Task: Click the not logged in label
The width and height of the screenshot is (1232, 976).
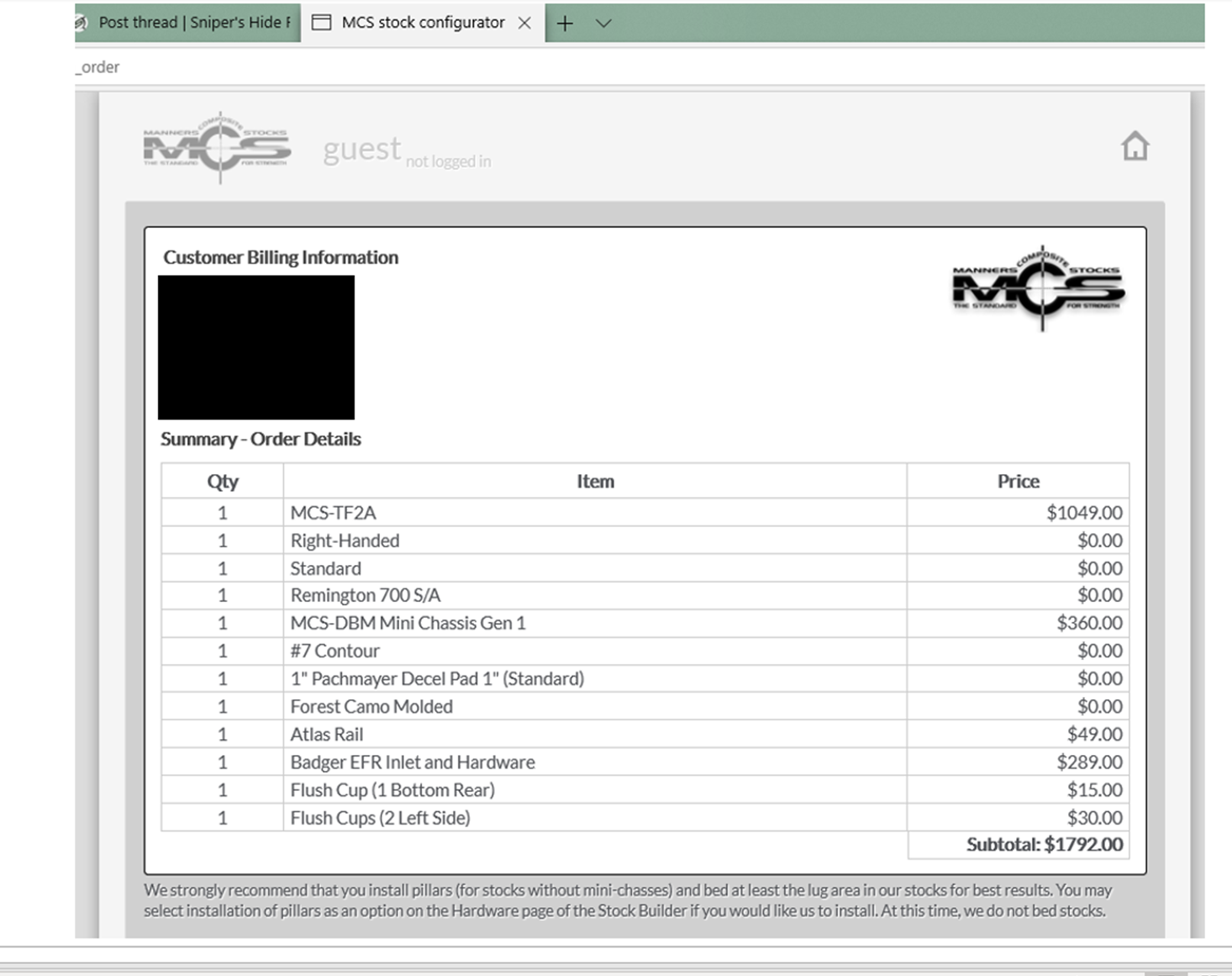Action: [448, 161]
